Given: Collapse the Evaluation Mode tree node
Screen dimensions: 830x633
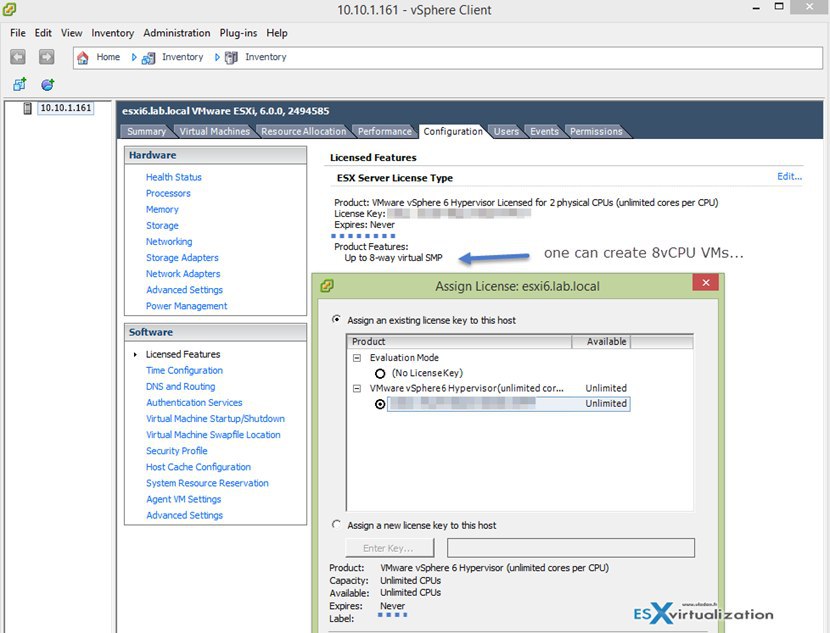Looking at the screenshot, I should pyautogui.click(x=357, y=358).
